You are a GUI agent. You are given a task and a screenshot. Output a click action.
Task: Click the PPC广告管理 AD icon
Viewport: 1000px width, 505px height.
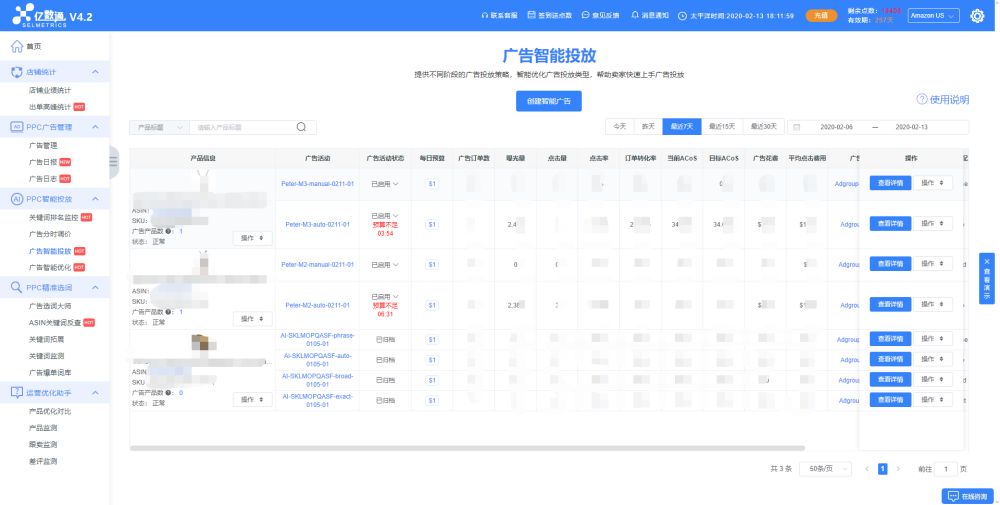(x=17, y=127)
